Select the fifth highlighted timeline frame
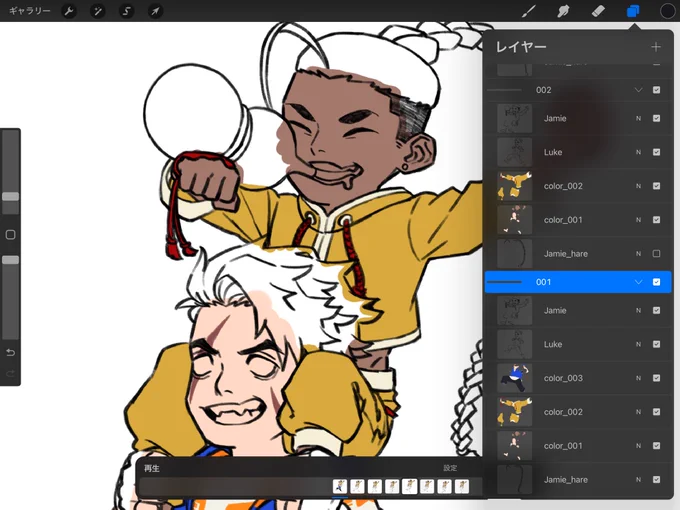This screenshot has height=510, width=680. coord(409,486)
